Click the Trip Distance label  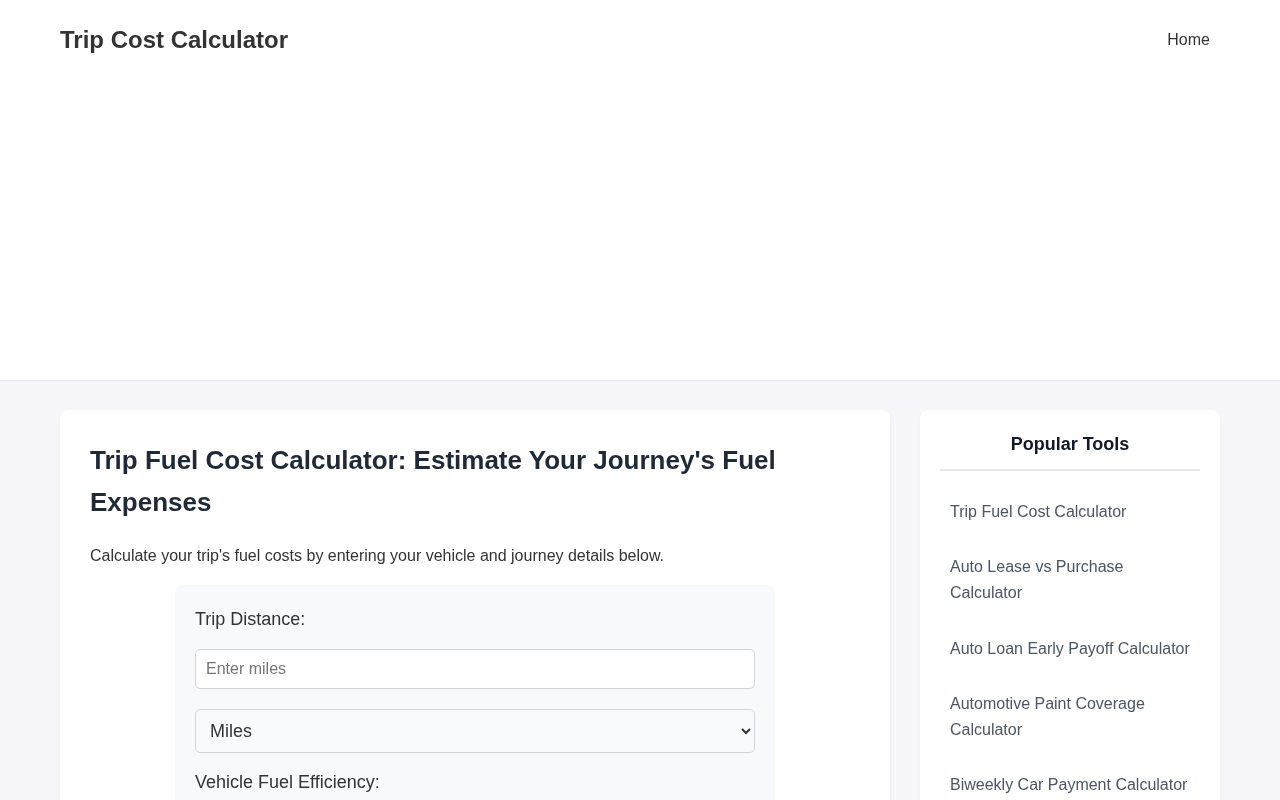pyautogui.click(x=250, y=619)
